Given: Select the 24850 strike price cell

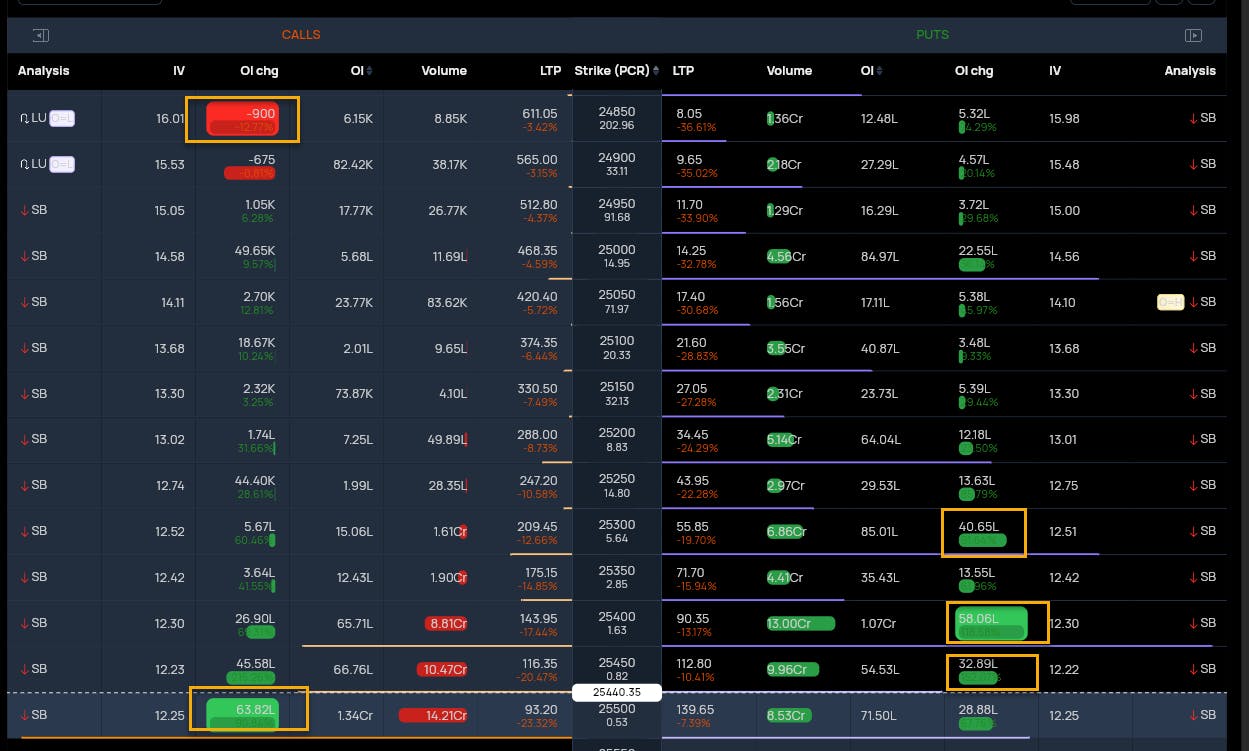Looking at the screenshot, I should point(616,118).
